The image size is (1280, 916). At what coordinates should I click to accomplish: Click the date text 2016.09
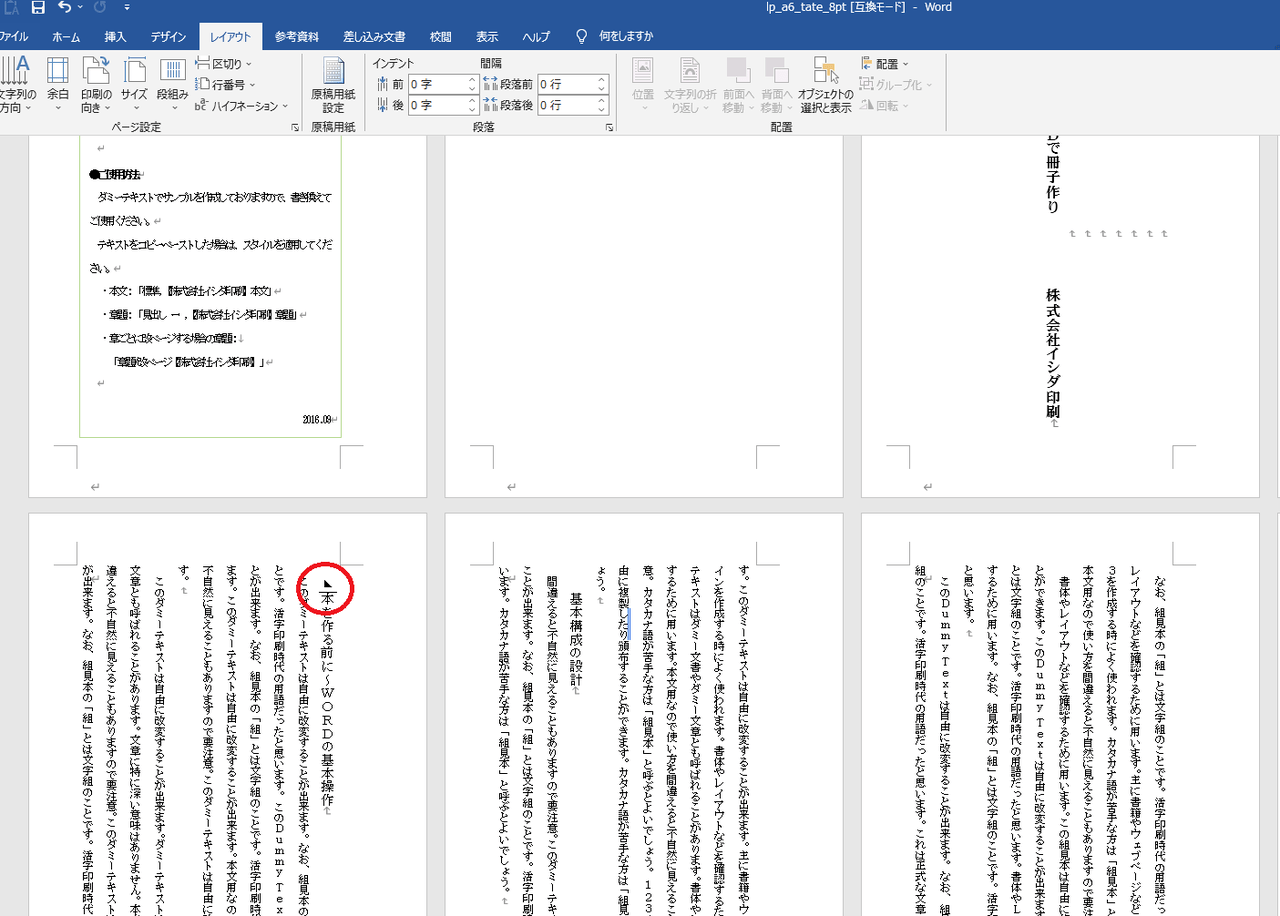coord(318,420)
